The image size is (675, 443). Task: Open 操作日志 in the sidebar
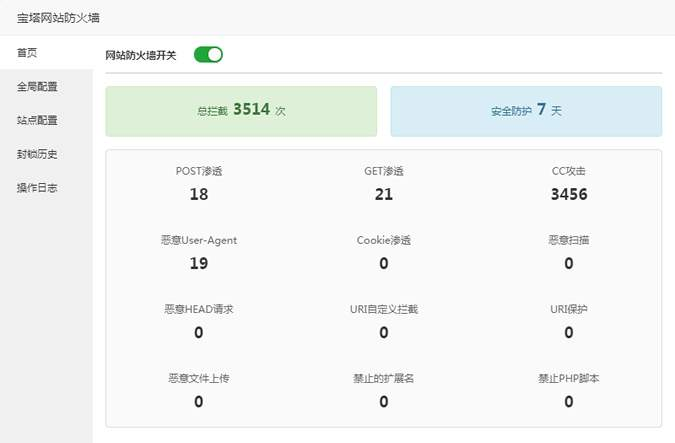click(37, 187)
